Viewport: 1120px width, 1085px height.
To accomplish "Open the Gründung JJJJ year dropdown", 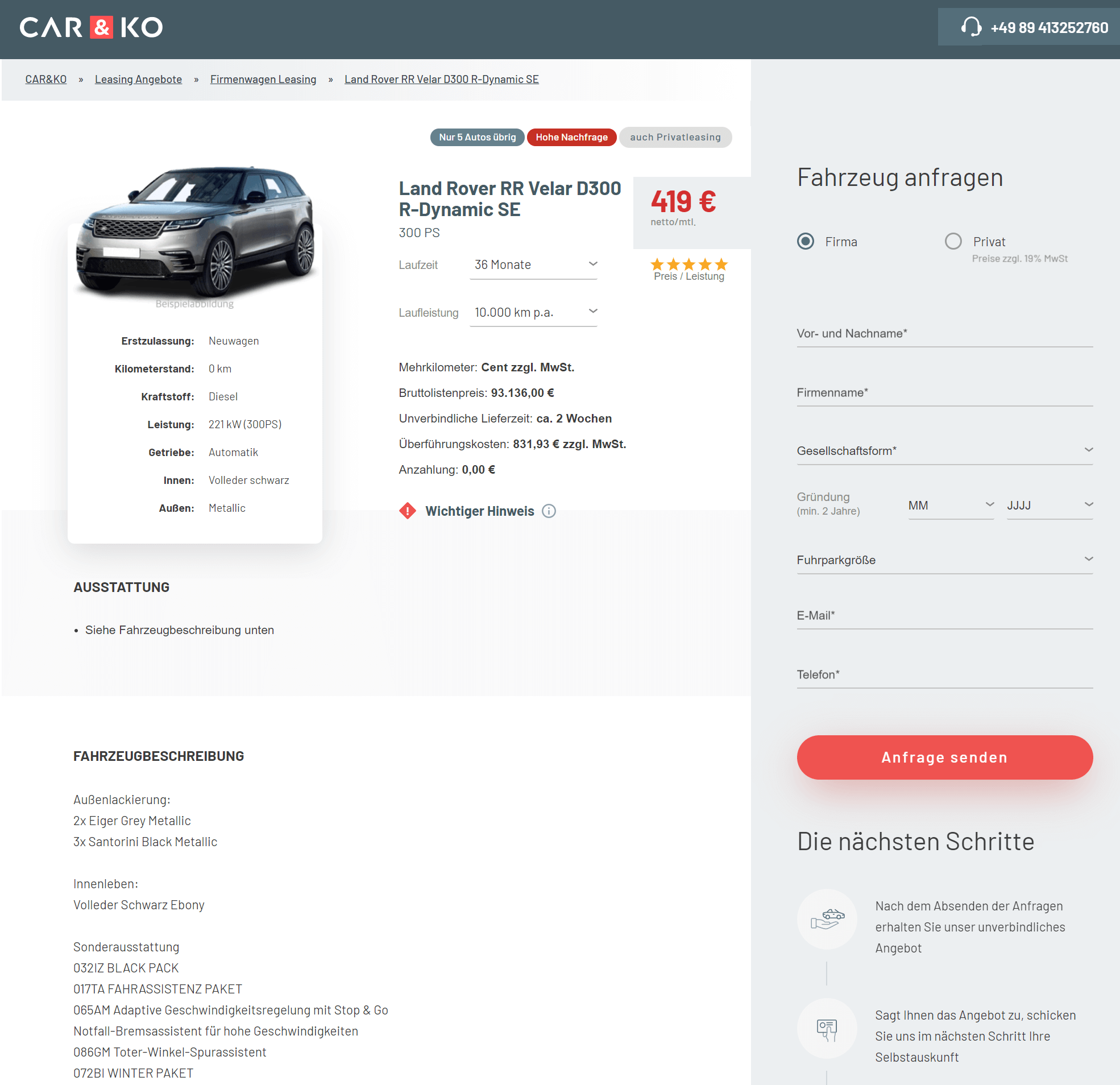I will tap(1050, 505).
